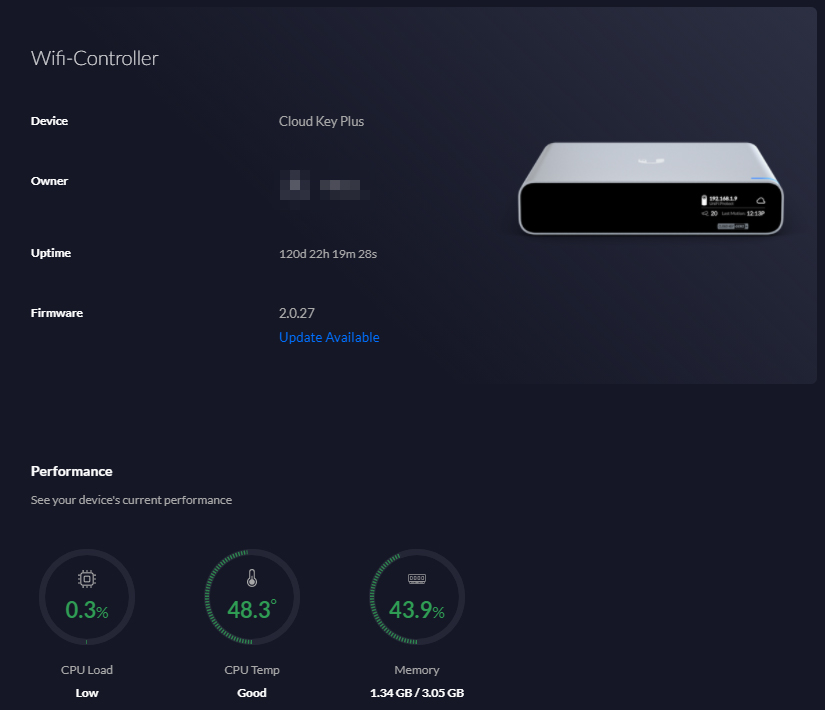Click the Memory label
The image size is (825, 710).
pyautogui.click(x=417, y=669)
